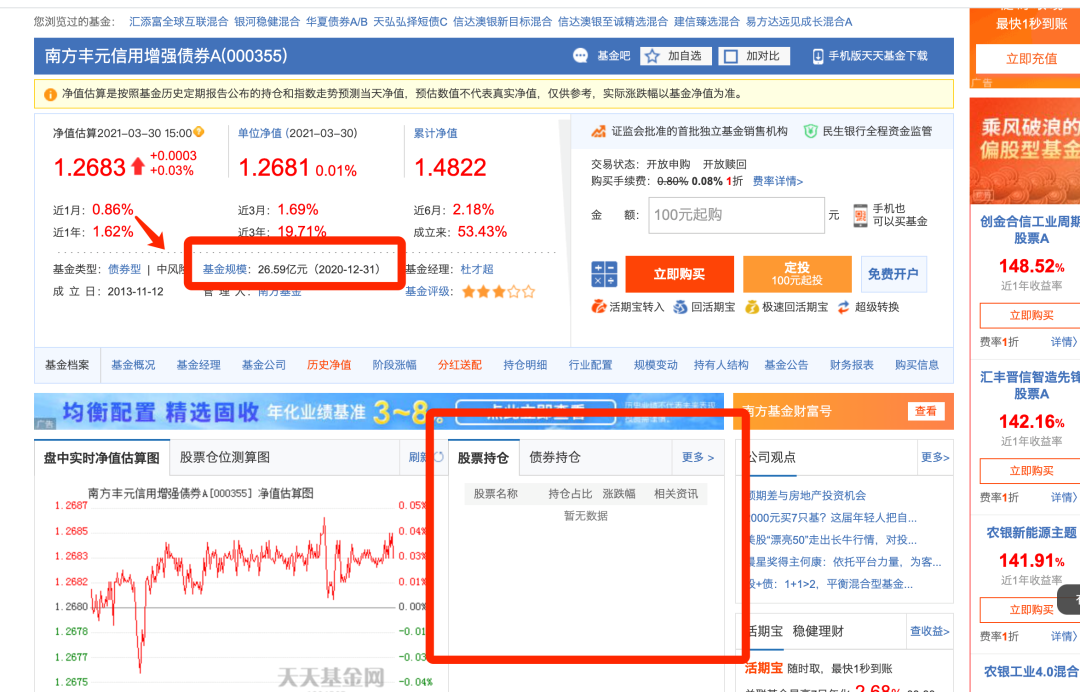Image resolution: width=1080 pixels, height=692 pixels.
Task: Click the 证监会批准 chart icon
Action: coord(599,131)
